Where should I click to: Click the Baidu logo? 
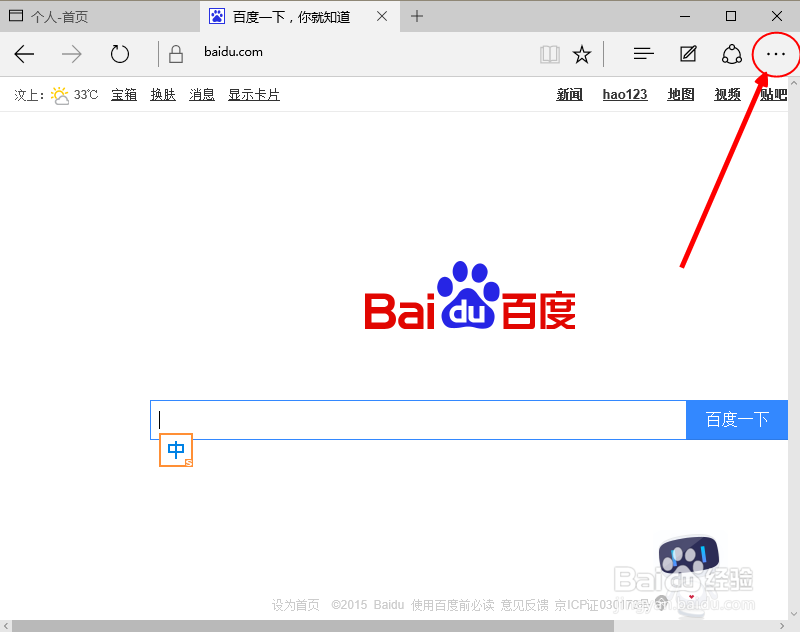click(470, 296)
